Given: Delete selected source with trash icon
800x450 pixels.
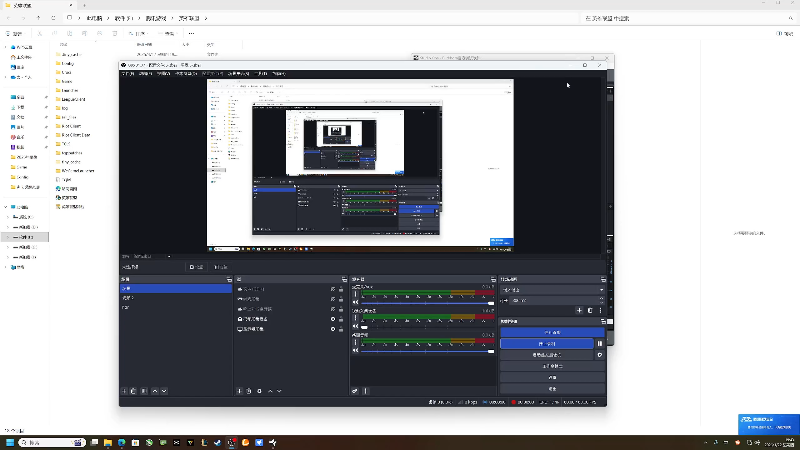Looking at the screenshot, I should click(249, 391).
